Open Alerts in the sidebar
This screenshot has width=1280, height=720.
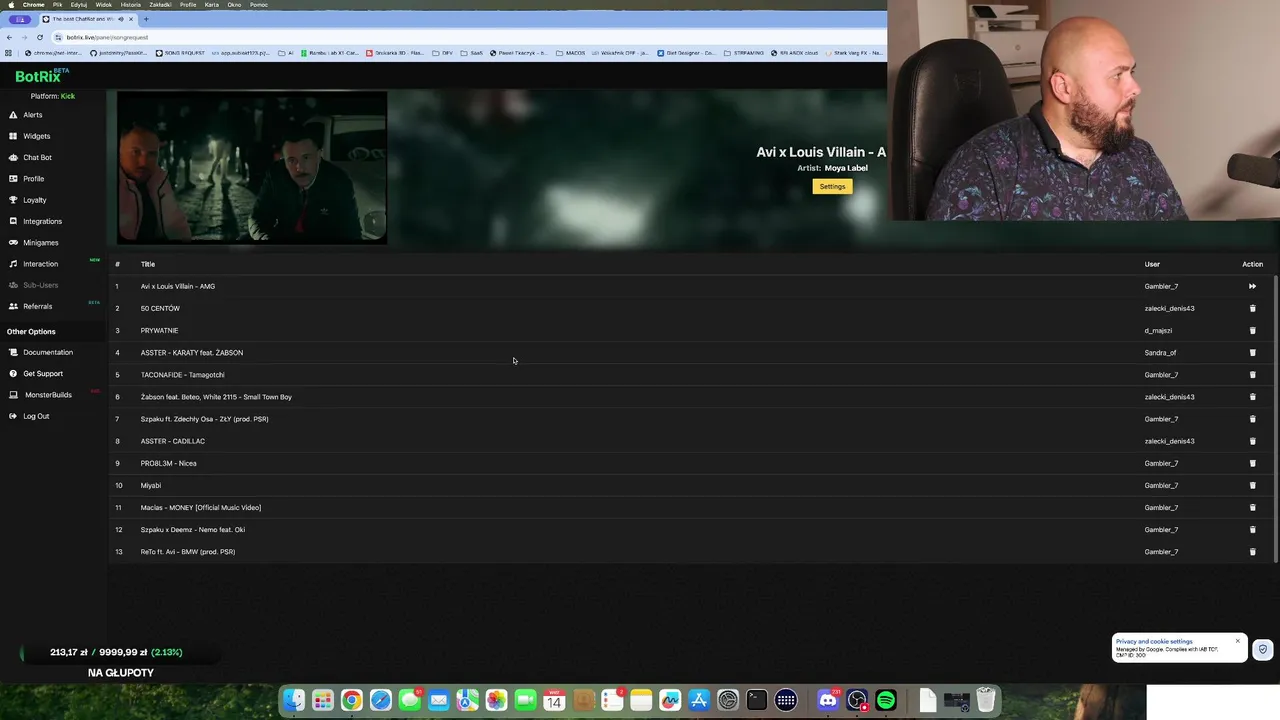(32, 115)
